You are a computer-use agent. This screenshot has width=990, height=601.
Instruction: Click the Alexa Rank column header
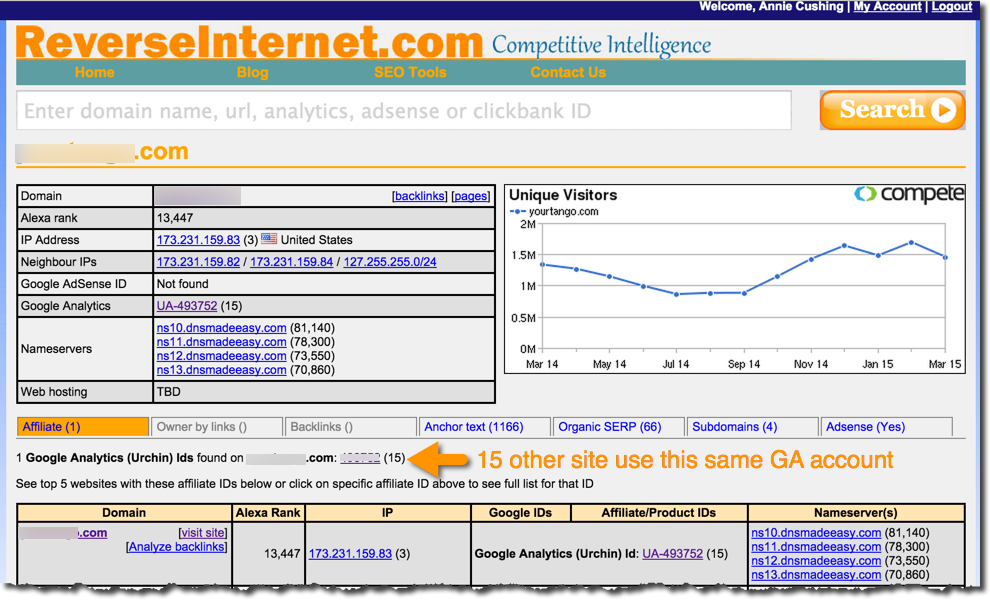pyautogui.click(x=268, y=513)
